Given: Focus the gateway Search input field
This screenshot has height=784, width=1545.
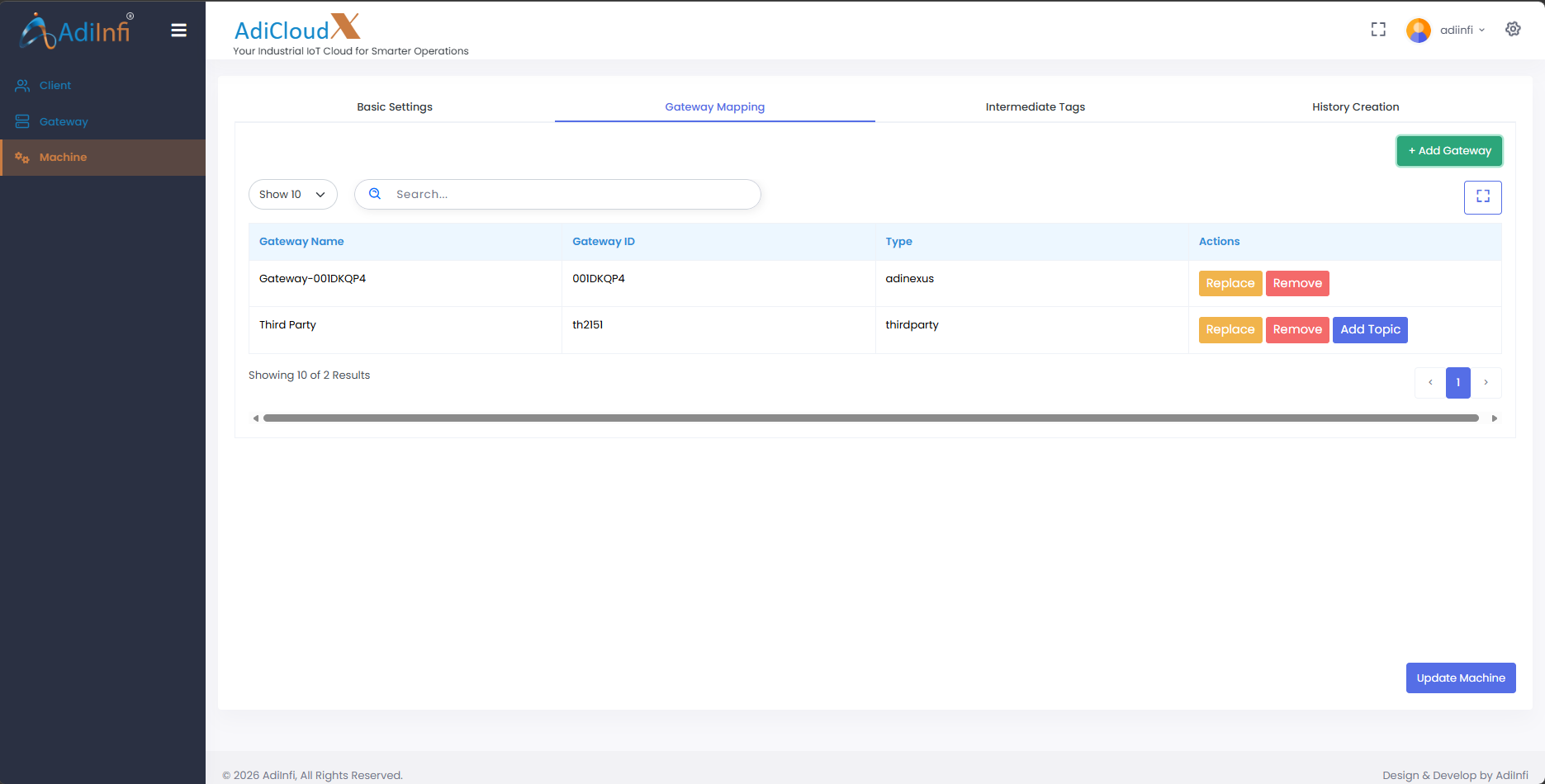Looking at the screenshot, I should click(570, 195).
